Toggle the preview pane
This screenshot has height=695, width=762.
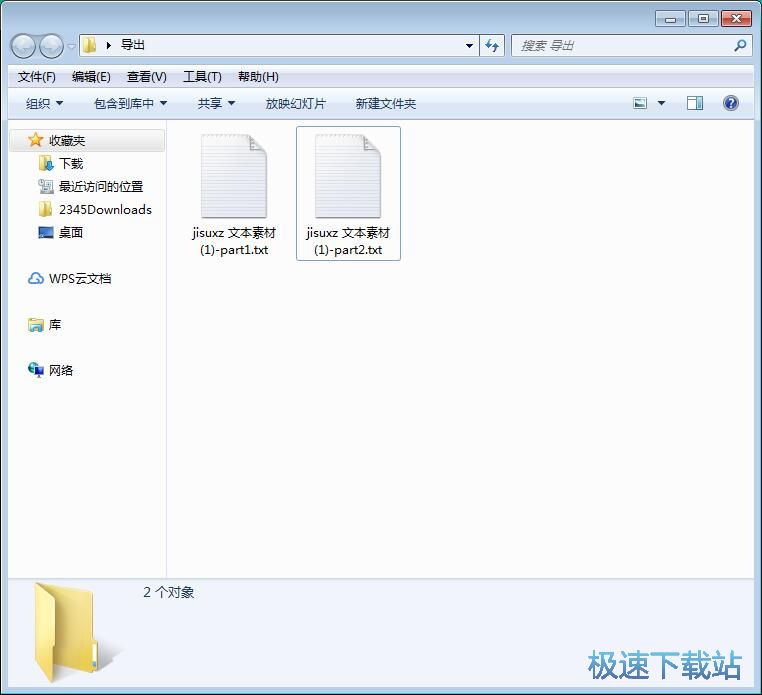pyautogui.click(x=694, y=103)
